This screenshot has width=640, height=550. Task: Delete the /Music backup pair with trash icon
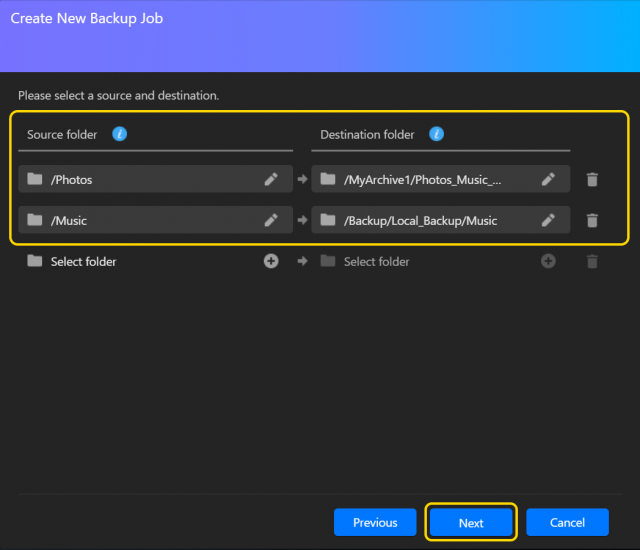[592, 220]
